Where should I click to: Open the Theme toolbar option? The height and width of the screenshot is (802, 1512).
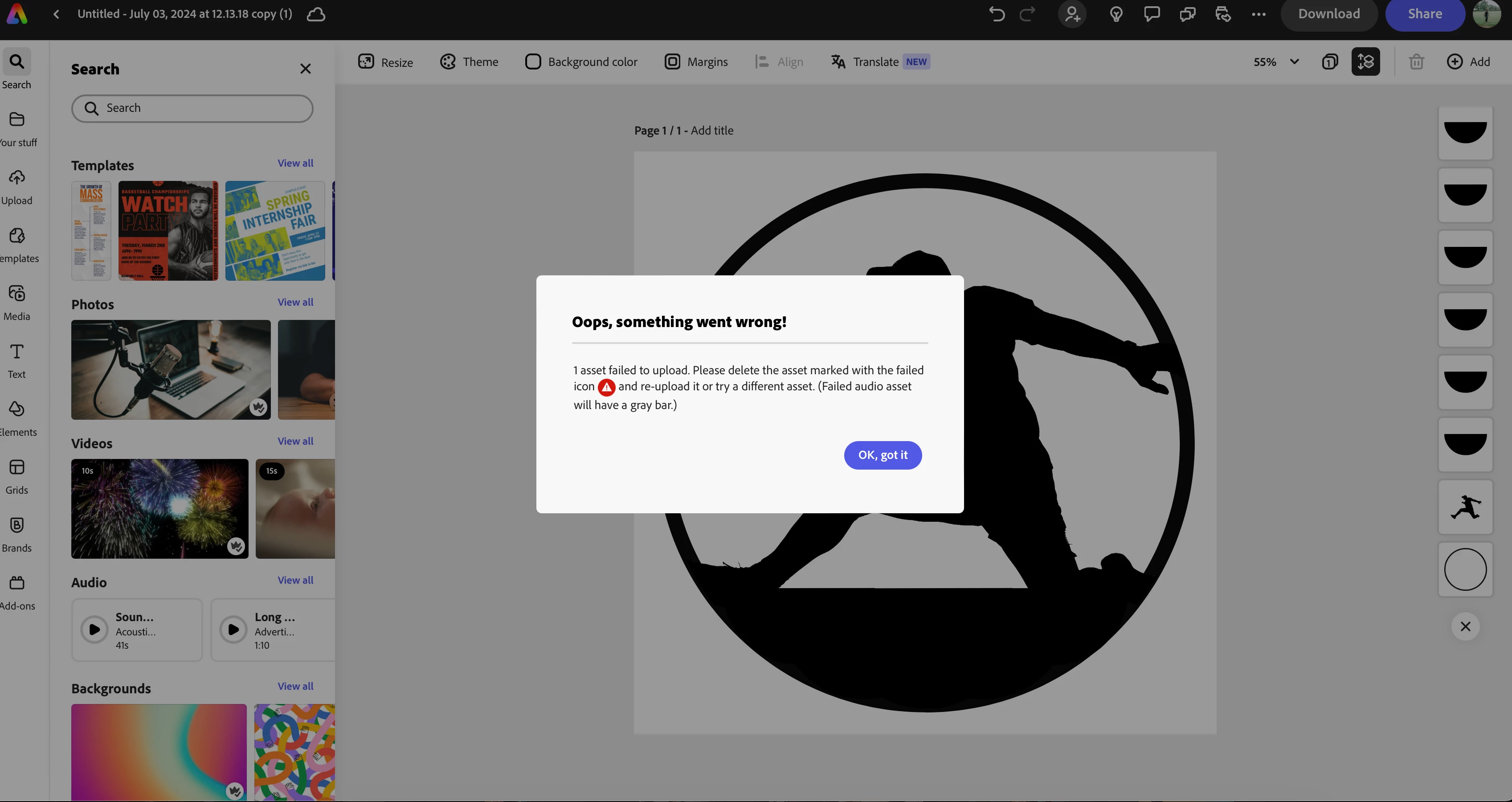[469, 61]
